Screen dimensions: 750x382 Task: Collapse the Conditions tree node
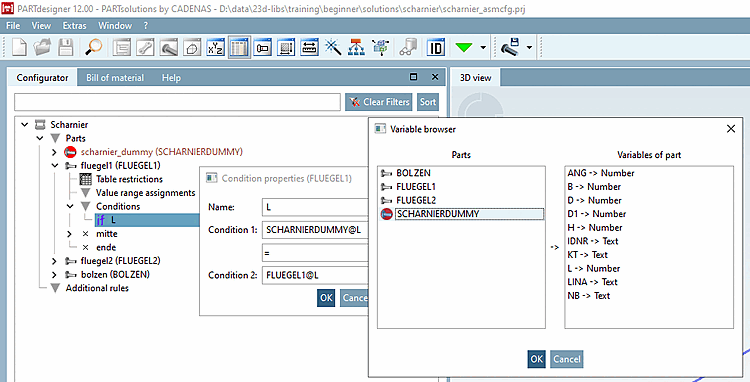pyautogui.click(x=70, y=207)
